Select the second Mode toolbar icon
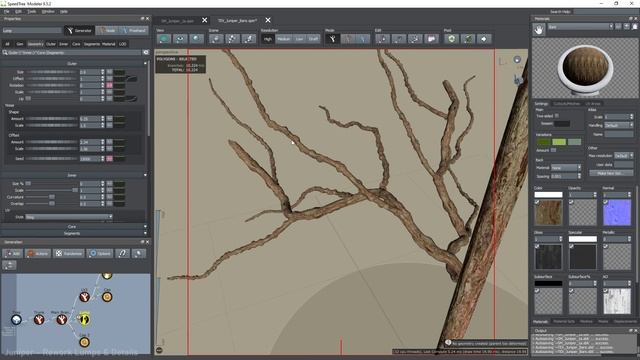This screenshot has width=640, height=360. point(348,39)
